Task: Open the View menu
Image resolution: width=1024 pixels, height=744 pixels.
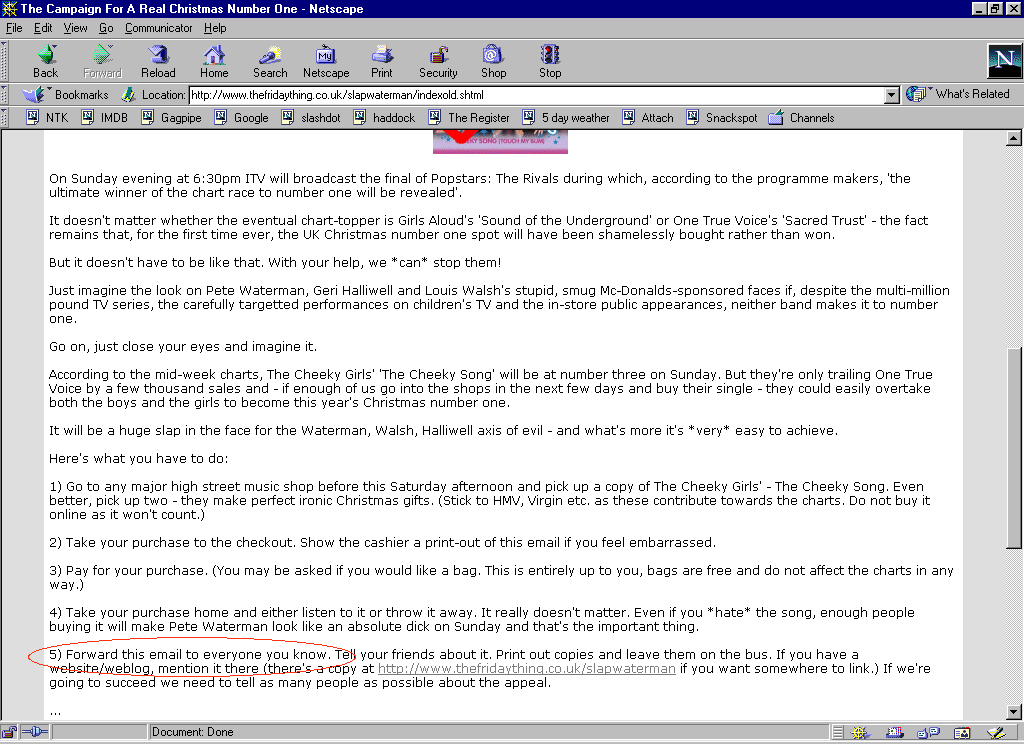Action: pos(75,28)
